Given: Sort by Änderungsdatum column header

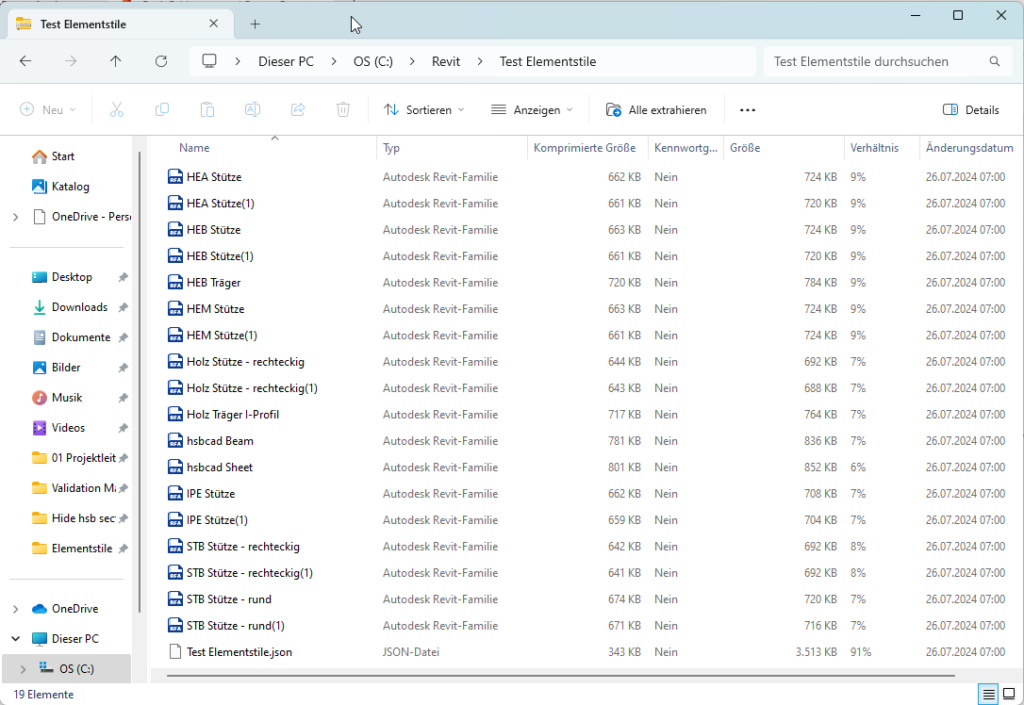Looking at the screenshot, I should pyautogui.click(x=969, y=148).
